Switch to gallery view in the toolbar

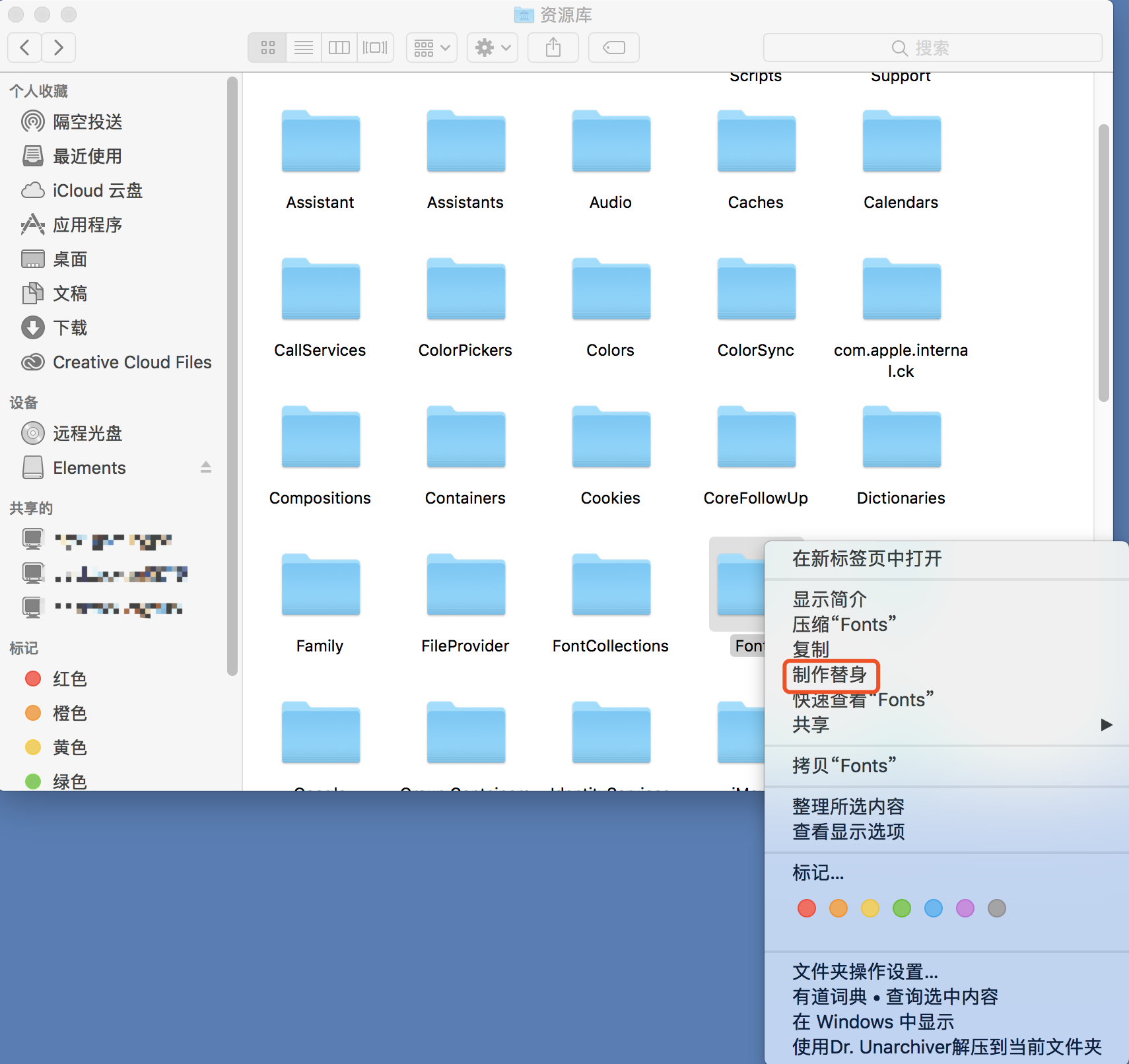(x=375, y=47)
